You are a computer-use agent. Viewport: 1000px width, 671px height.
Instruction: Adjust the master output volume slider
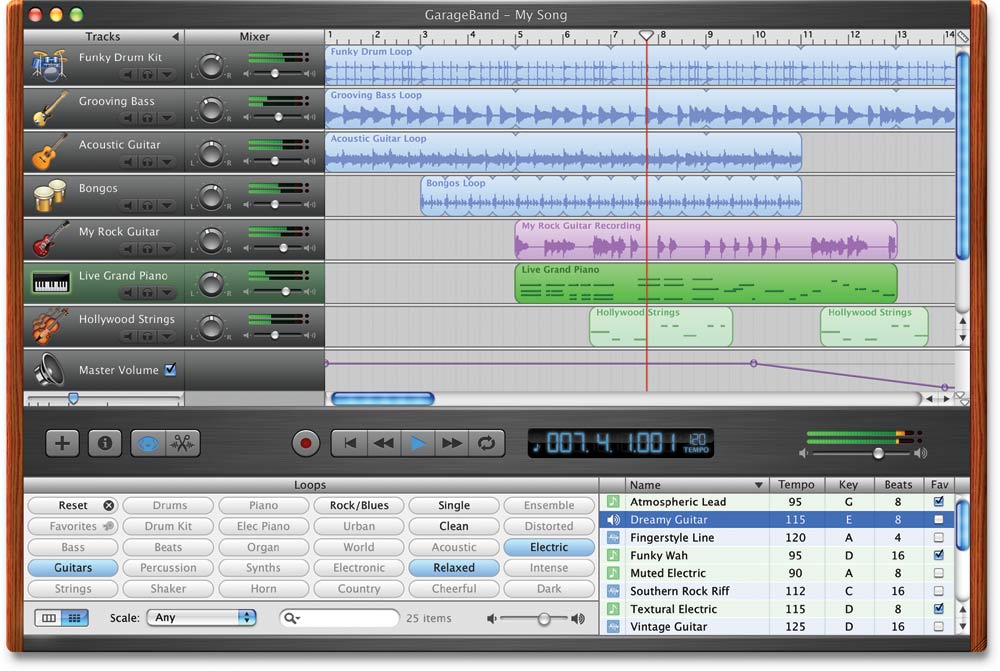[878, 453]
